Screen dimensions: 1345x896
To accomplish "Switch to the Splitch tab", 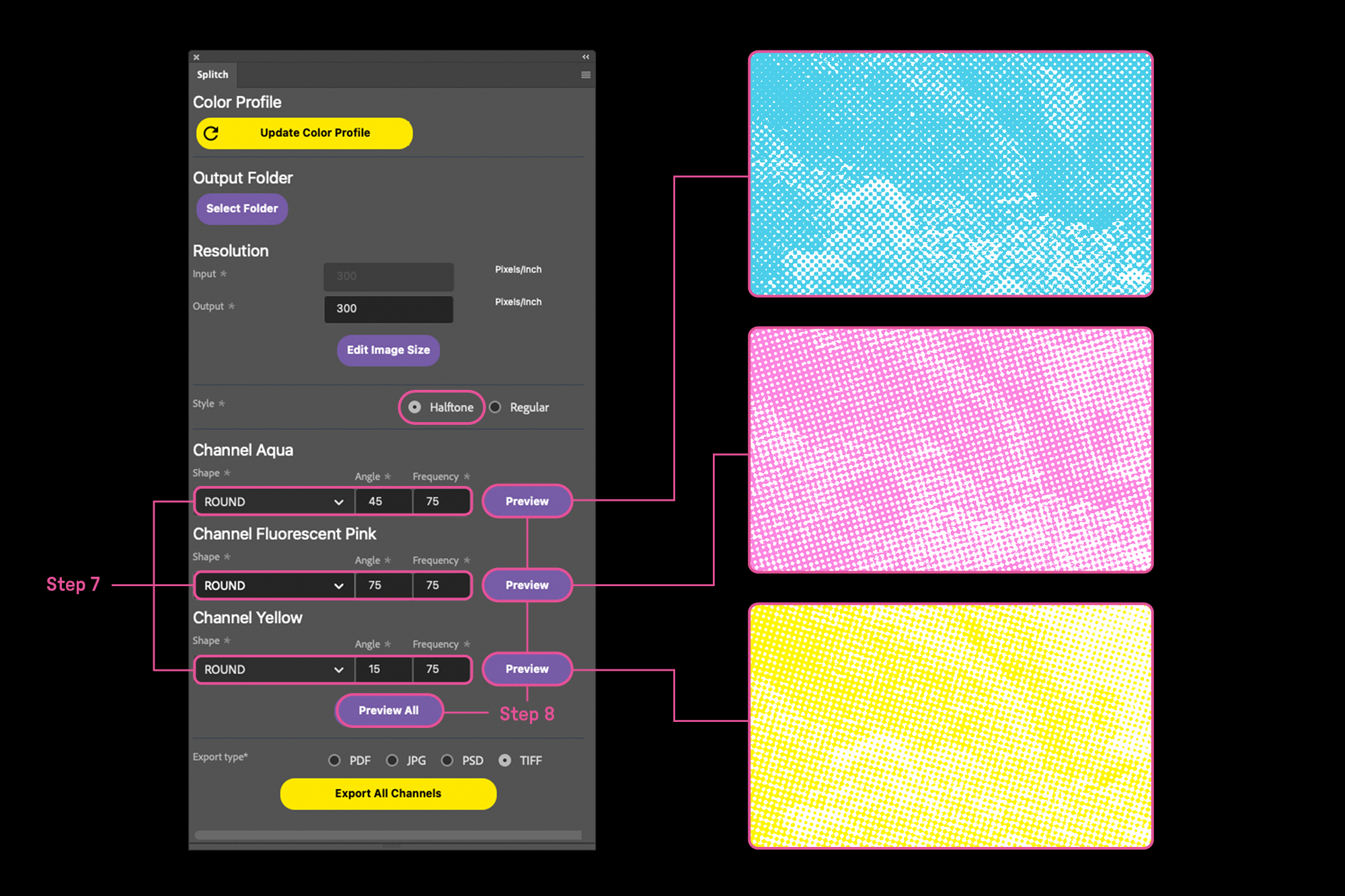I will point(213,75).
